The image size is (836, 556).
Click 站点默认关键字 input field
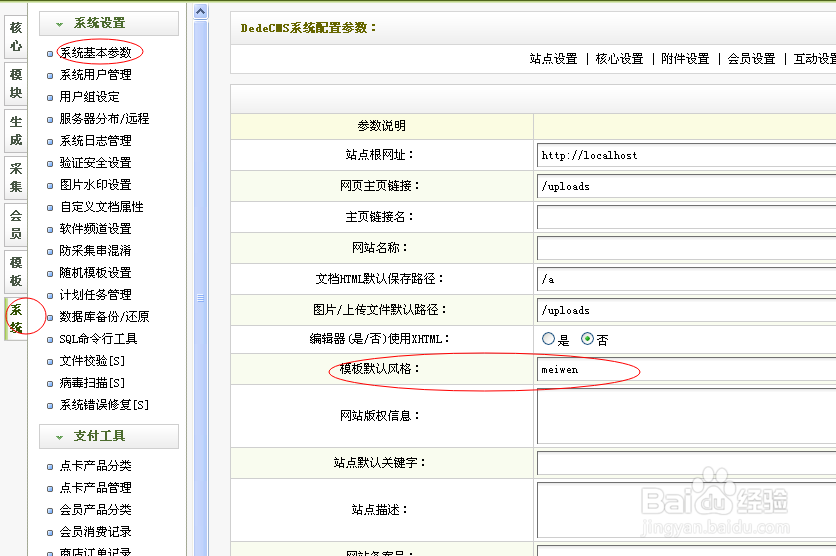[x=686, y=463]
